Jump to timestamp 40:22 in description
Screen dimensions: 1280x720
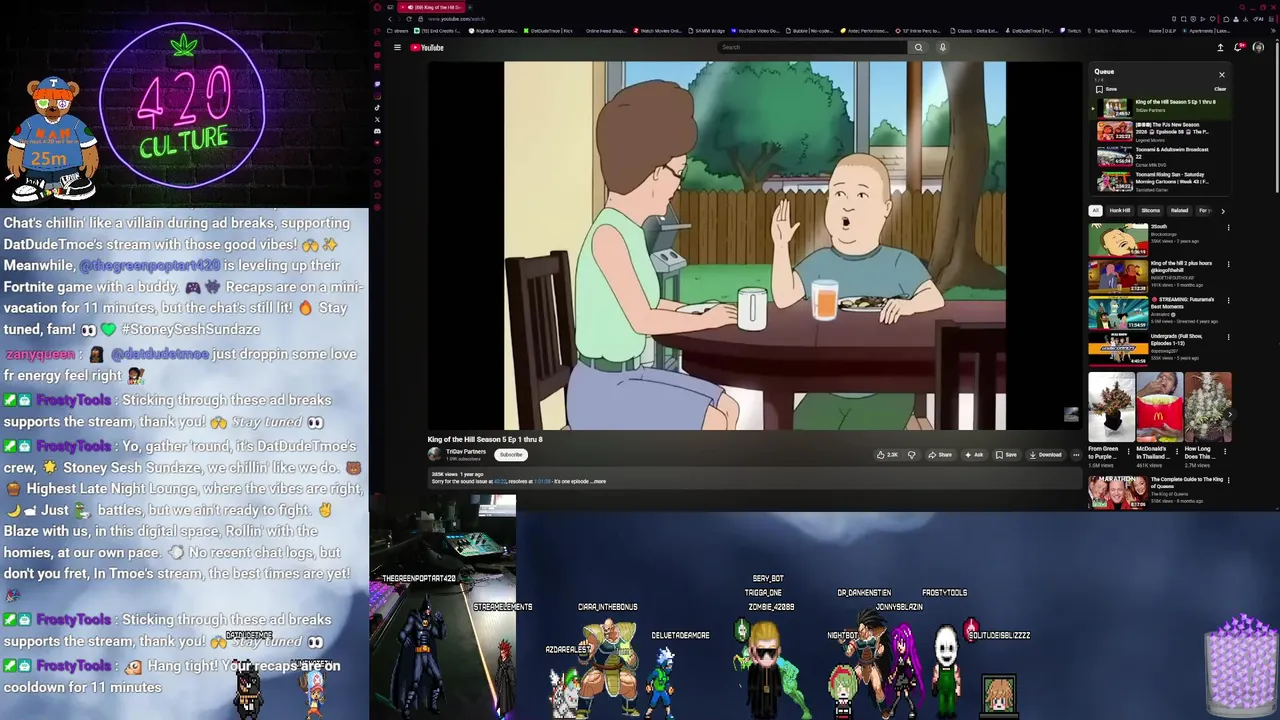coord(500,481)
